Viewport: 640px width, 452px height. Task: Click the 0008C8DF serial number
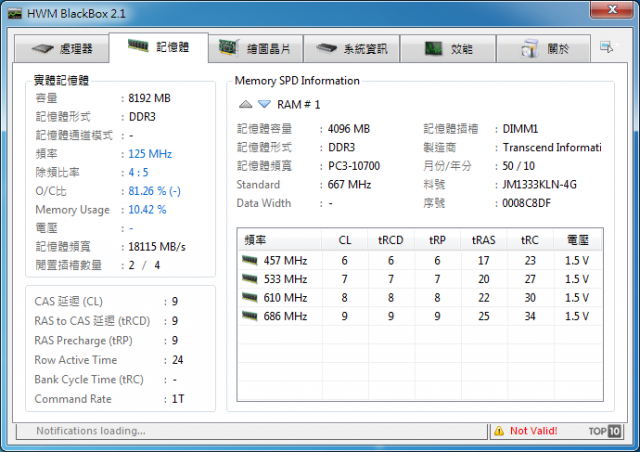pos(527,203)
